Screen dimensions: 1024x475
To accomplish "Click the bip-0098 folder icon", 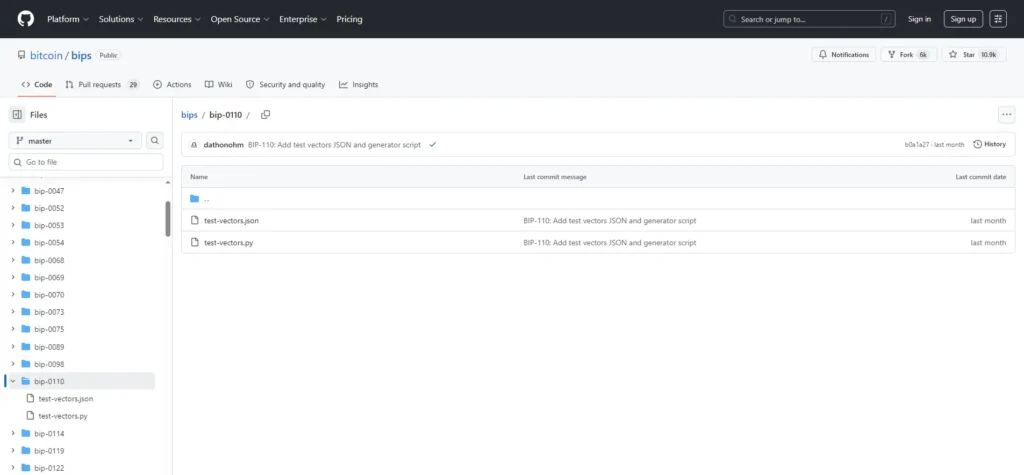I will [x=26, y=364].
